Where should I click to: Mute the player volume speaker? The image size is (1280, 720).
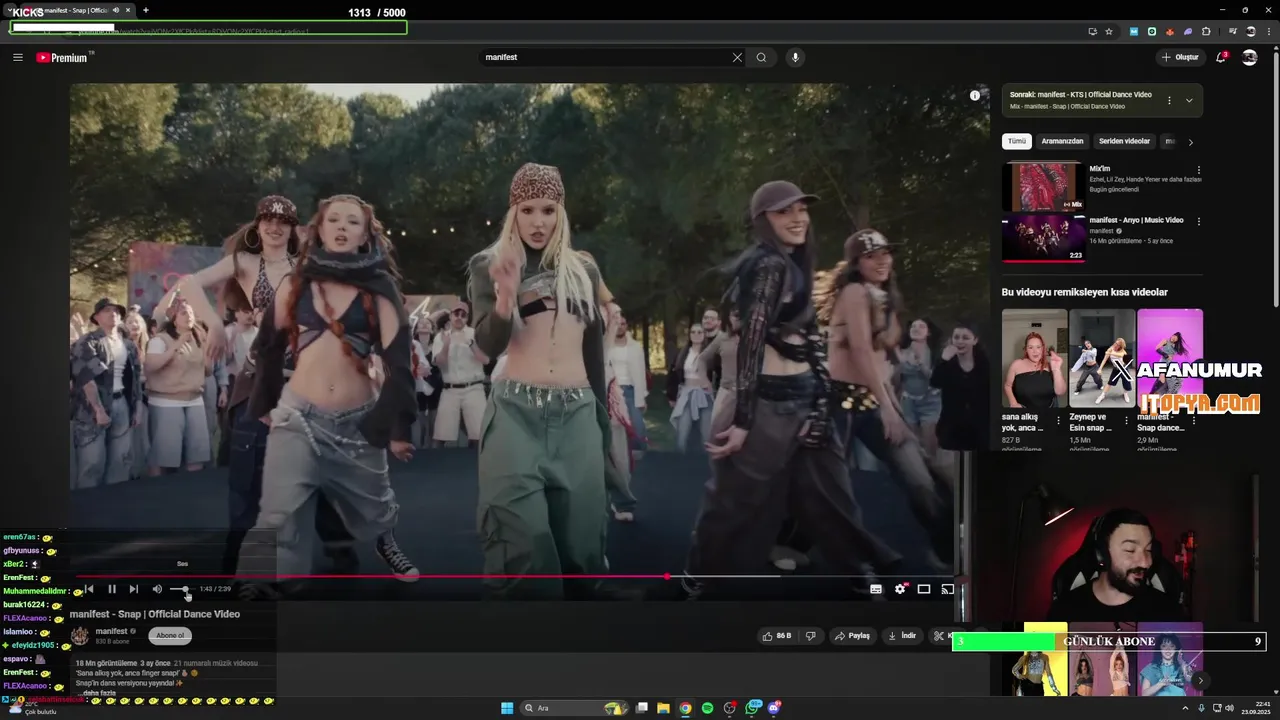pos(157,589)
